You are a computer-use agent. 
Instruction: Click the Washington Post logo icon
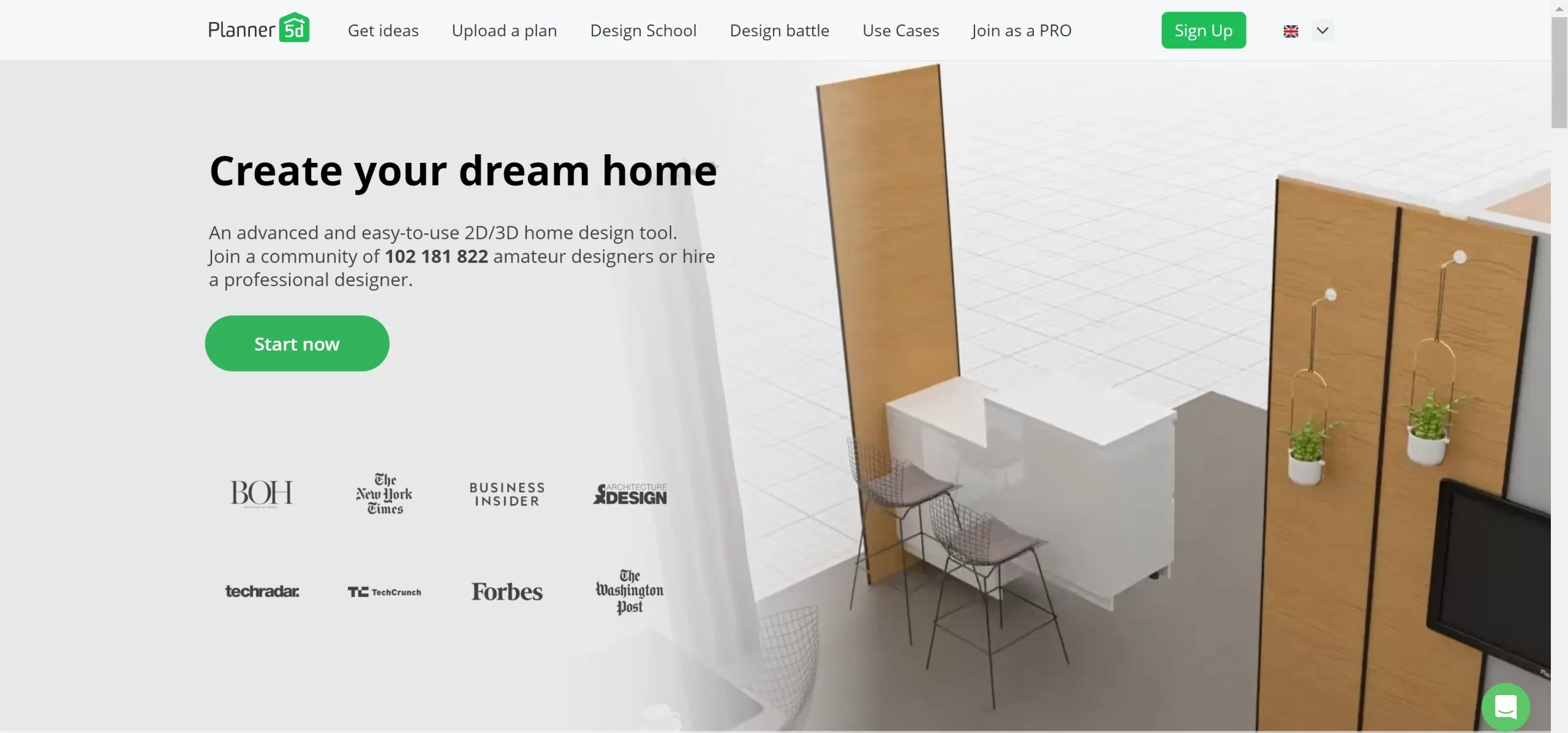coord(628,591)
